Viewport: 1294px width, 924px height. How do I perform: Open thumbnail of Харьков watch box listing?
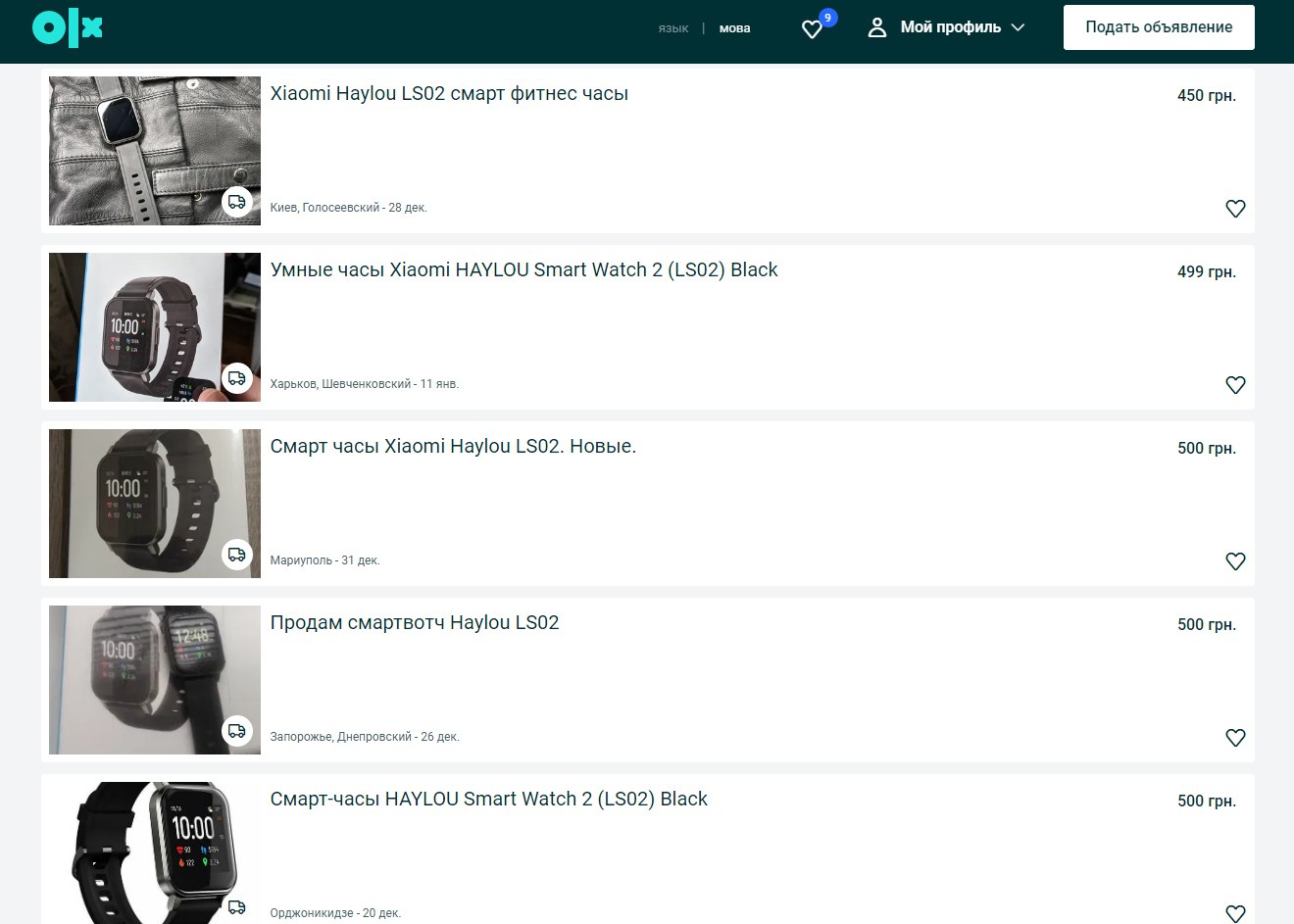[x=155, y=327]
